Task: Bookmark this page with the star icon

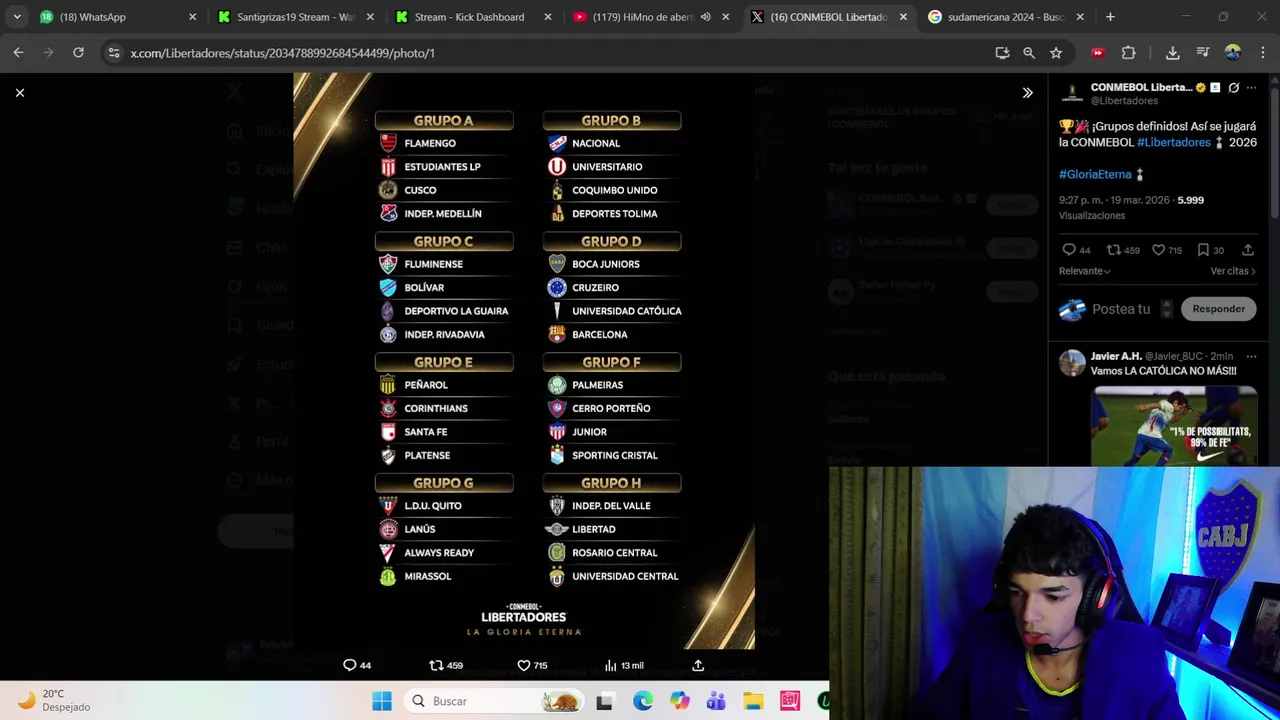Action: [1056, 53]
